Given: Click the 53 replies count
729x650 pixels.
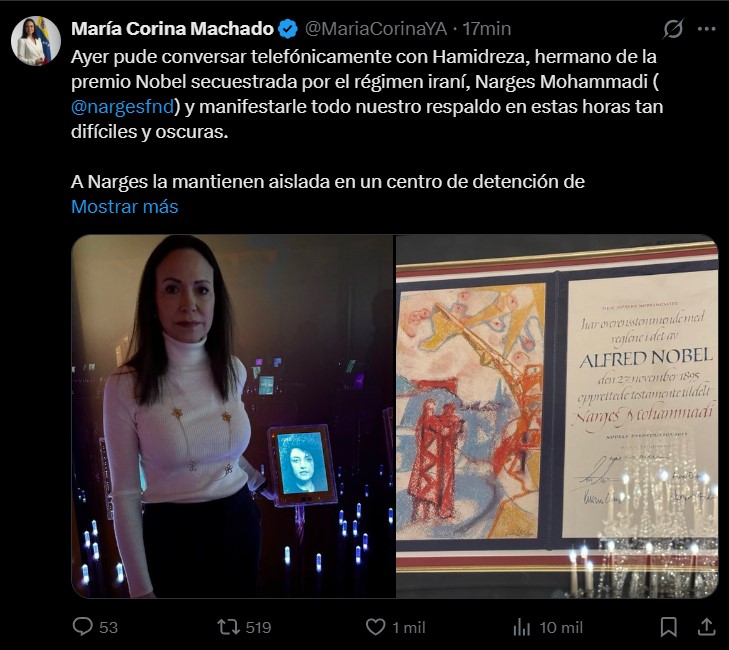Looking at the screenshot, I should click(x=108, y=627).
